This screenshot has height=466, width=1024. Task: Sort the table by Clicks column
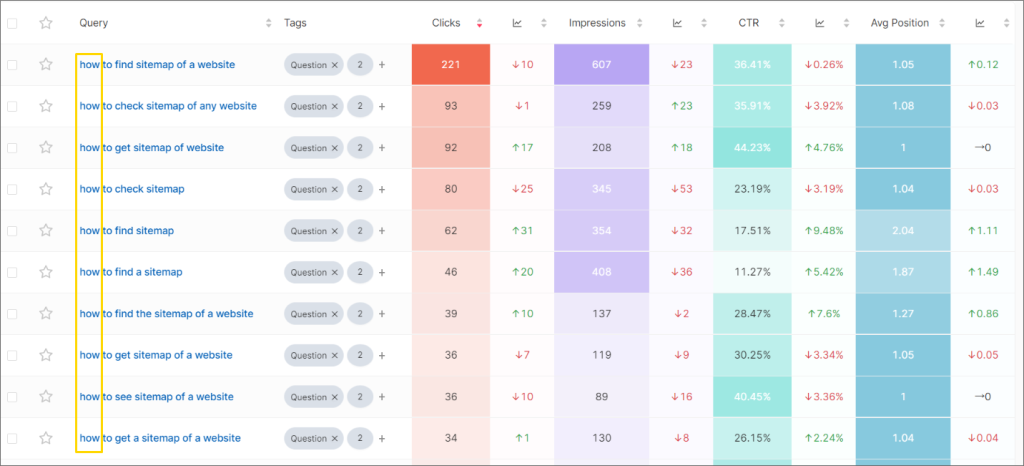click(x=478, y=23)
